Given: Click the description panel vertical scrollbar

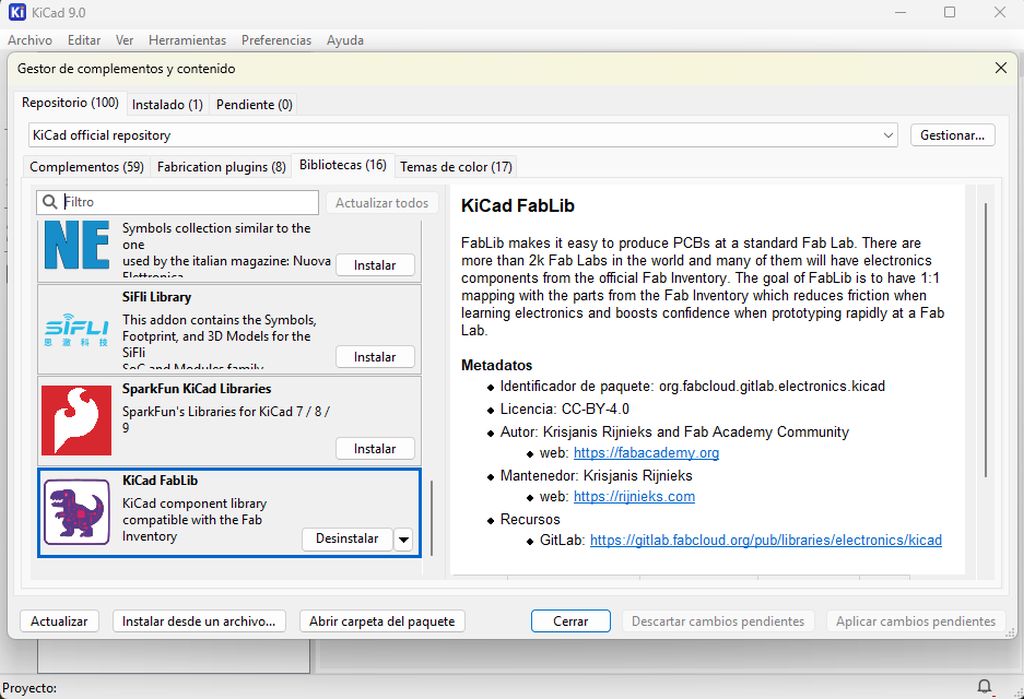Looking at the screenshot, I should [x=985, y=340].
